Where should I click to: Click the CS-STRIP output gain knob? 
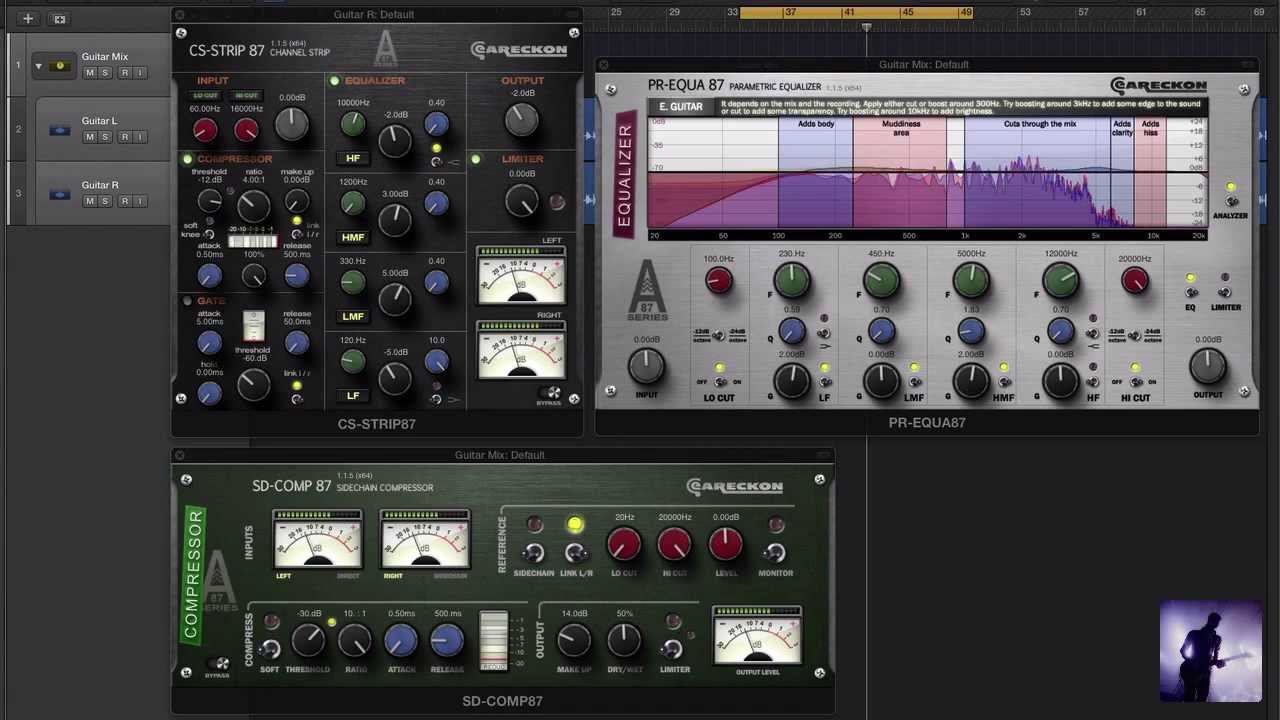(x=522, y=119)
